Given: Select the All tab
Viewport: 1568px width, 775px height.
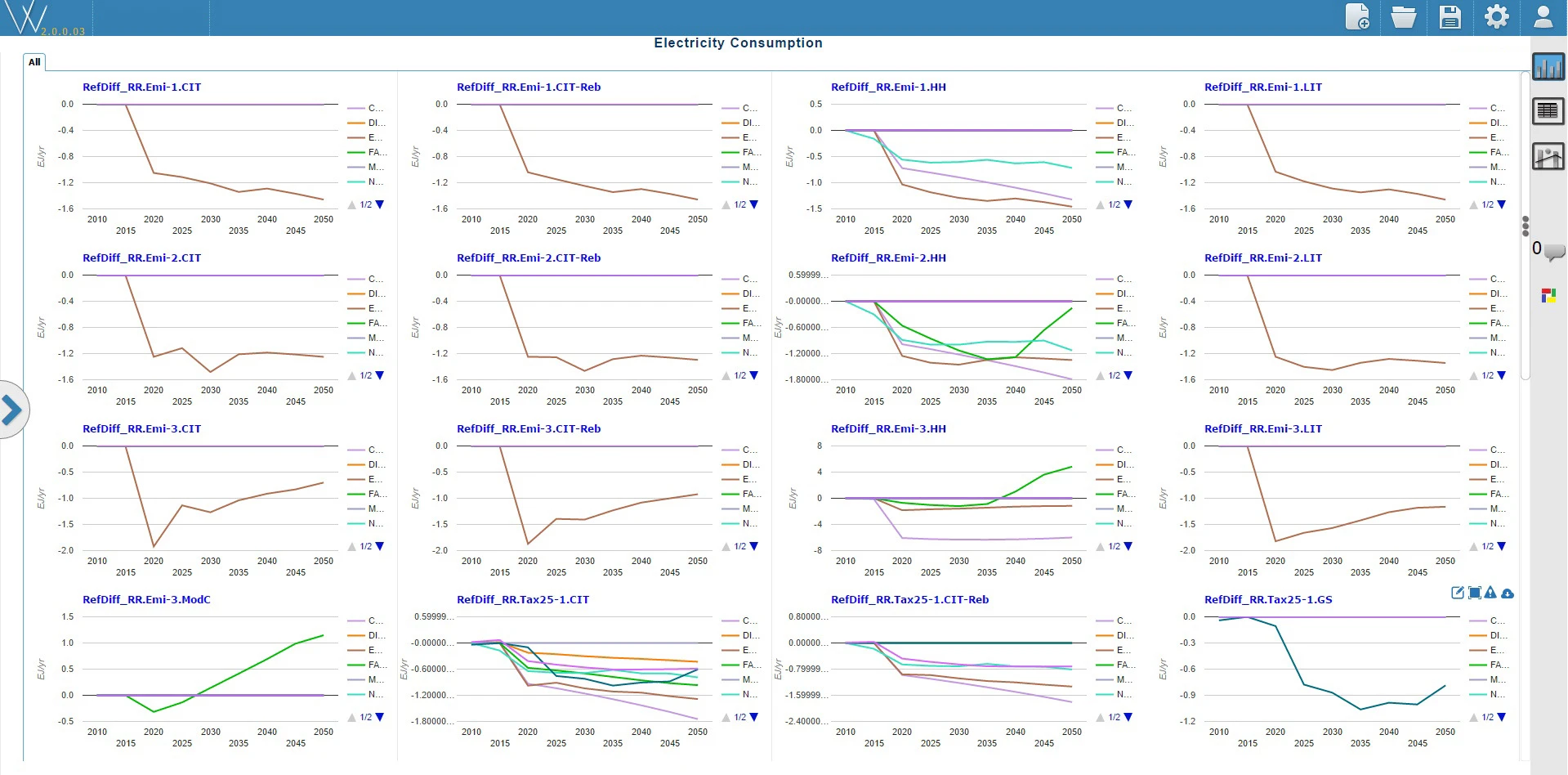Looking at the screenshot, I should click(x=34, y=62).
